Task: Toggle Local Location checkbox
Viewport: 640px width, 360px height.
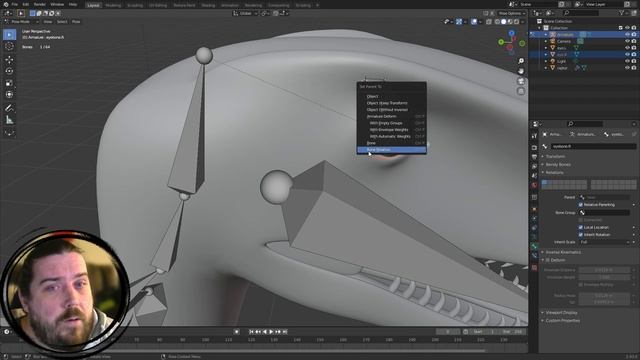Action: [x=581, y=227]
